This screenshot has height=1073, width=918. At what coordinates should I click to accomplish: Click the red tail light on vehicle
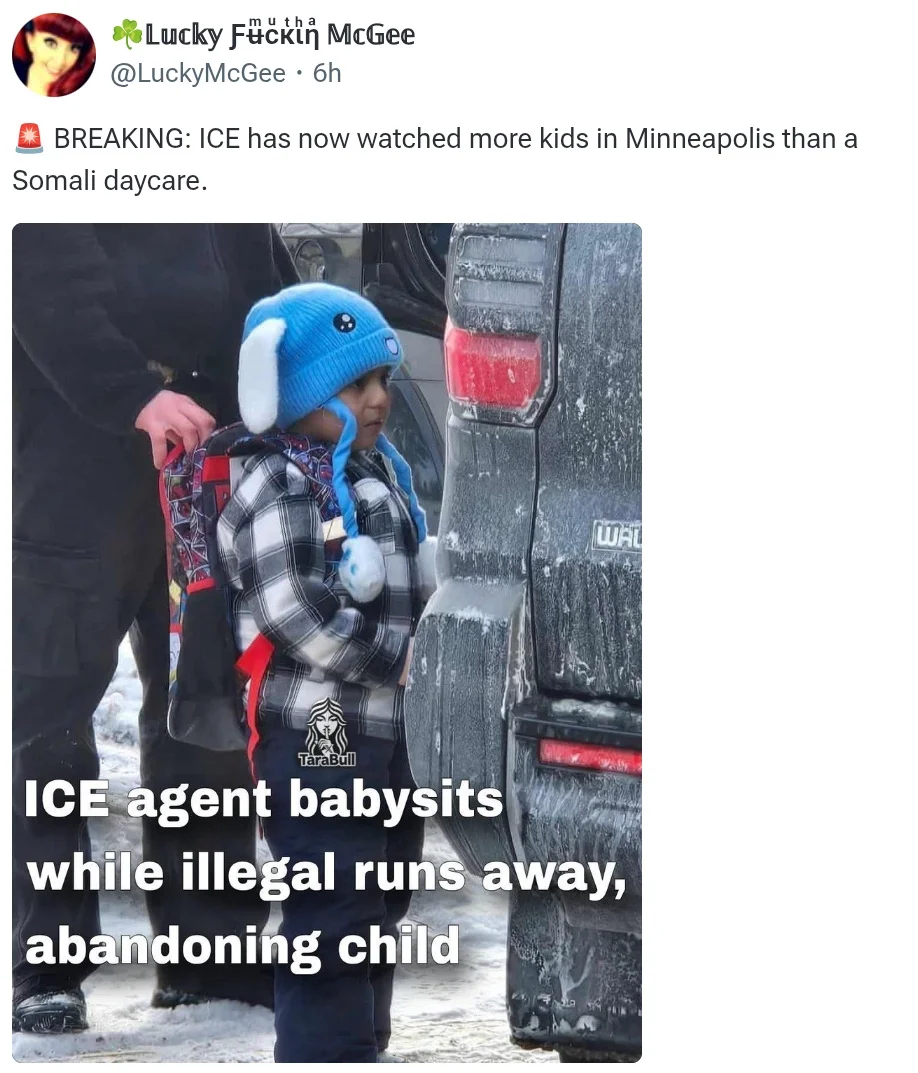pyautogui.click(x=492, y=368)
